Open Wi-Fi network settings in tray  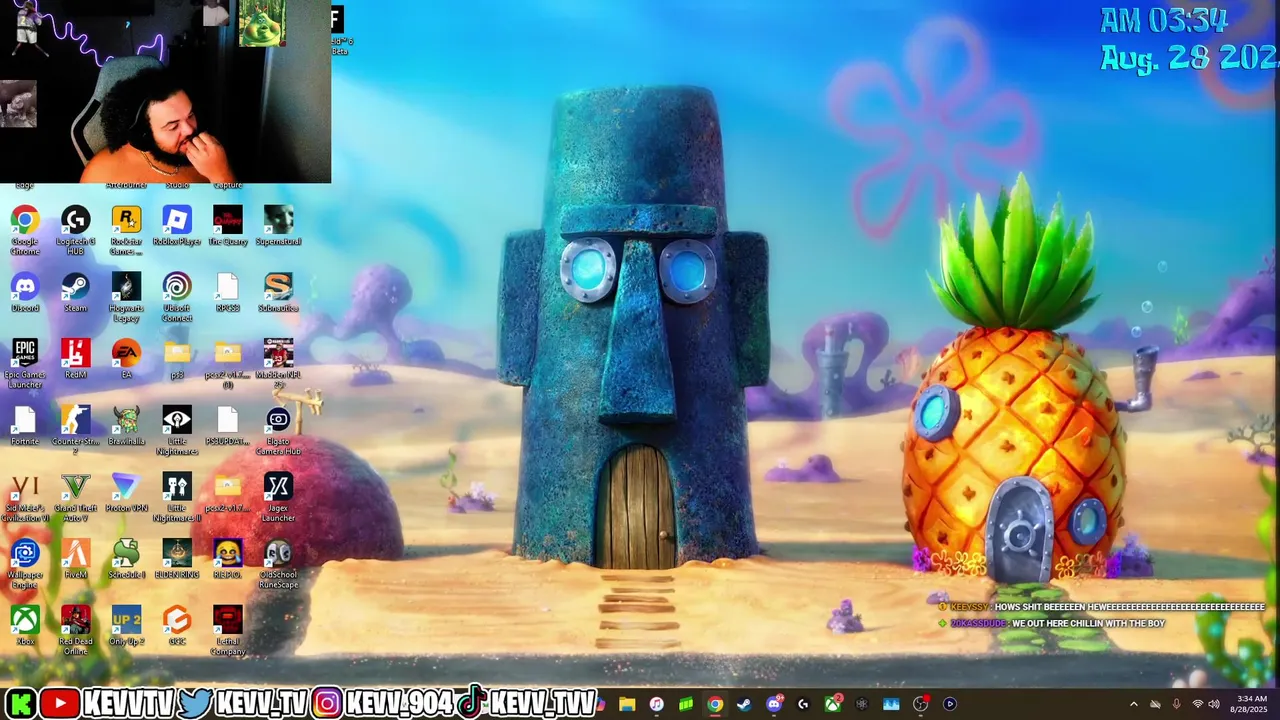click(1197, 704)
